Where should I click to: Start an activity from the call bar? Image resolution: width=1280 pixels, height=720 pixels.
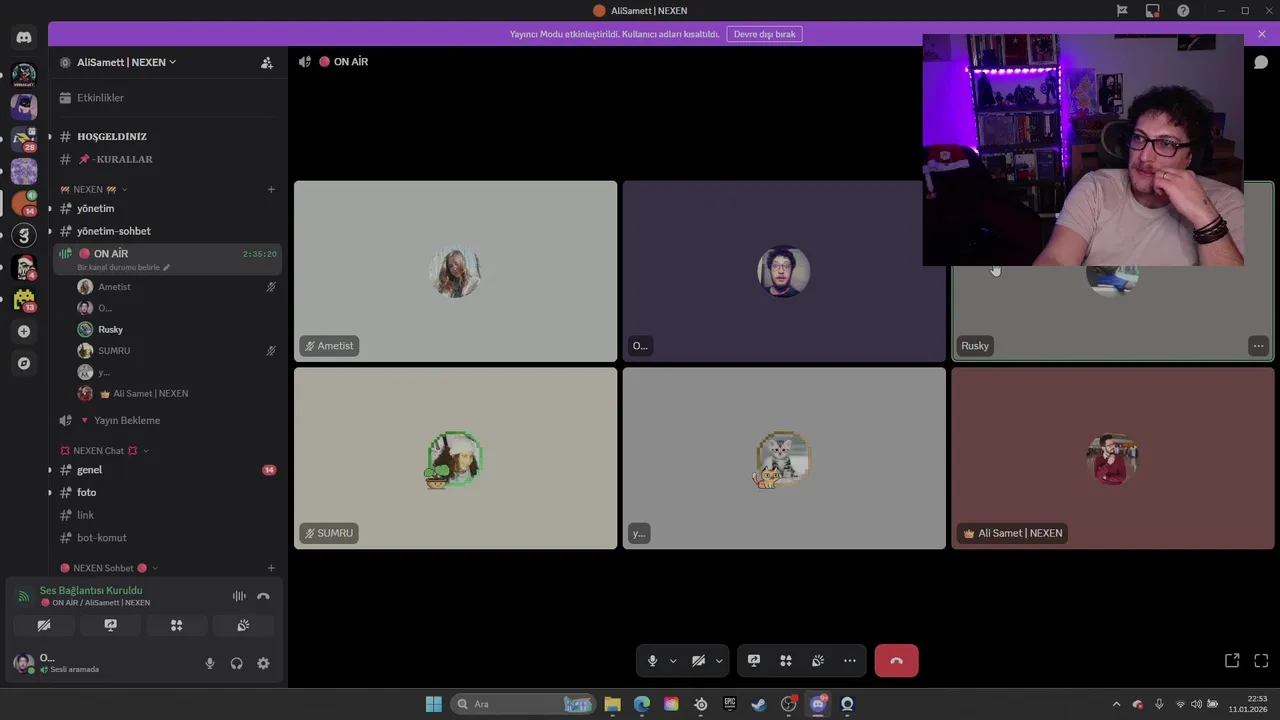click(x=786, y=661)
